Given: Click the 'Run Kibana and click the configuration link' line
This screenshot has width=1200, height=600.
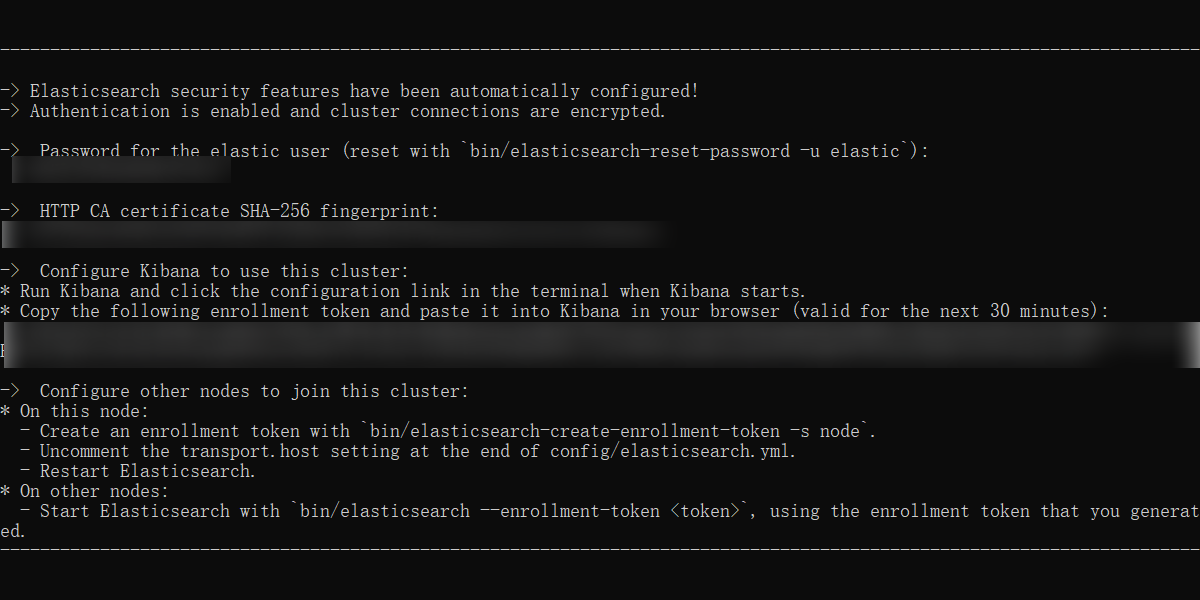Looking at the screenshot, I should click(x=403, y=291).
